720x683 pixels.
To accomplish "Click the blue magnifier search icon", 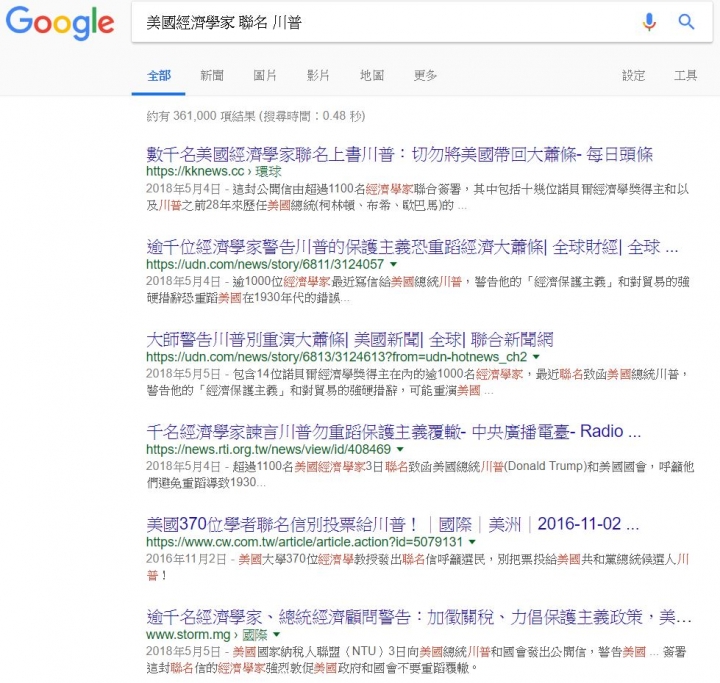I will 686,22.
